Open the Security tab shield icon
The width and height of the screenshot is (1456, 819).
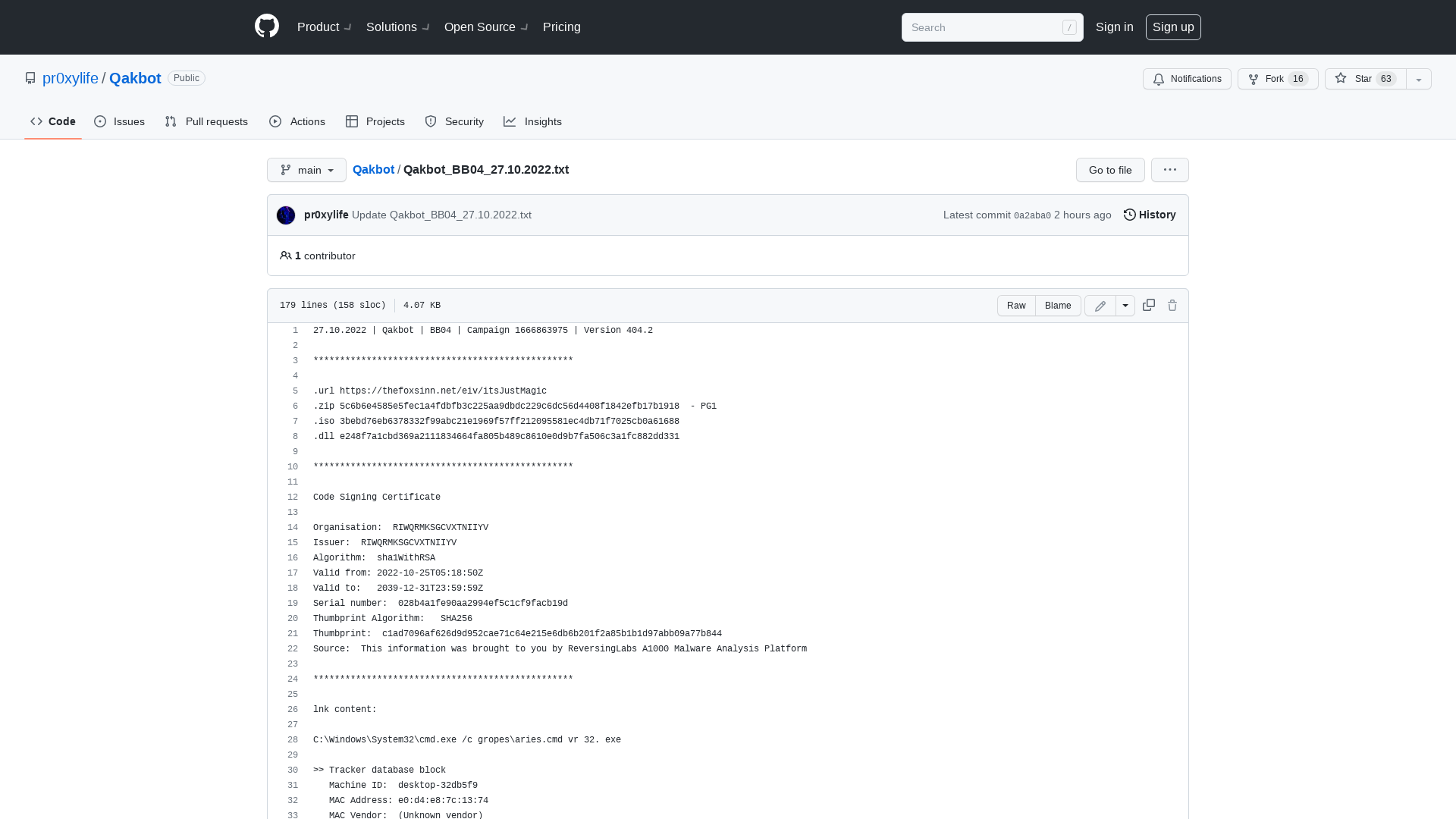(x=453, y=121)
